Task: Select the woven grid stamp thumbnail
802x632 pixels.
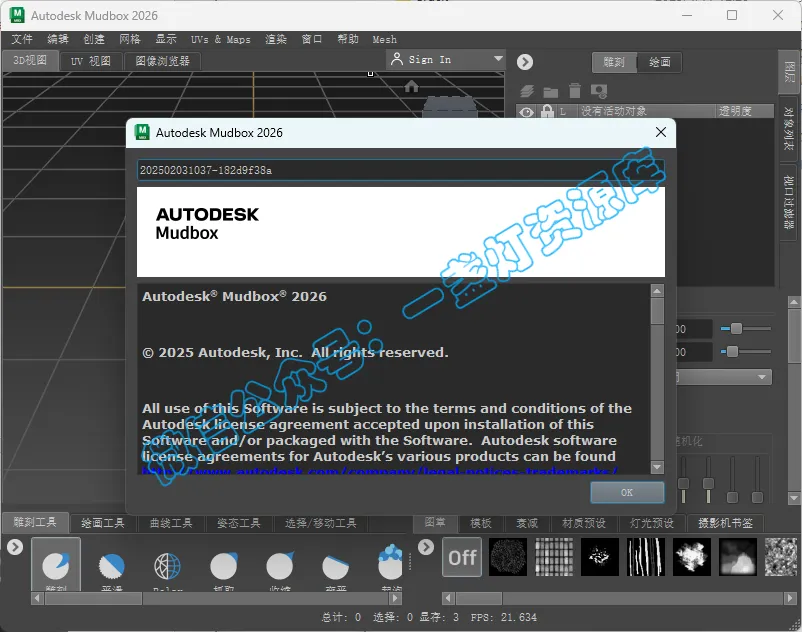Action: click(554, 557)
